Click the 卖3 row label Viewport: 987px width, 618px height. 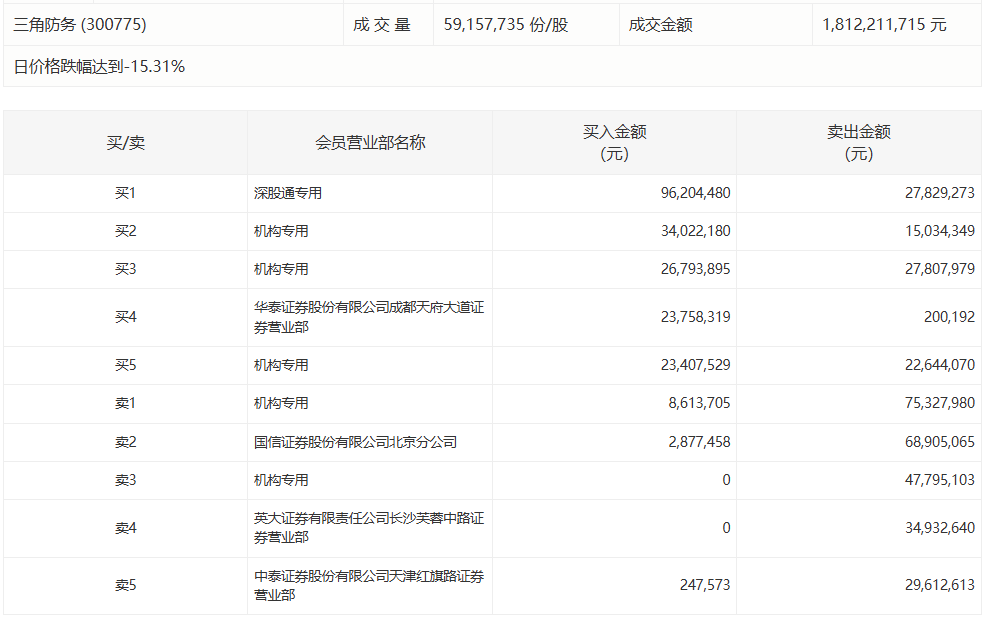pyautogui.click(x=125, y=480)
